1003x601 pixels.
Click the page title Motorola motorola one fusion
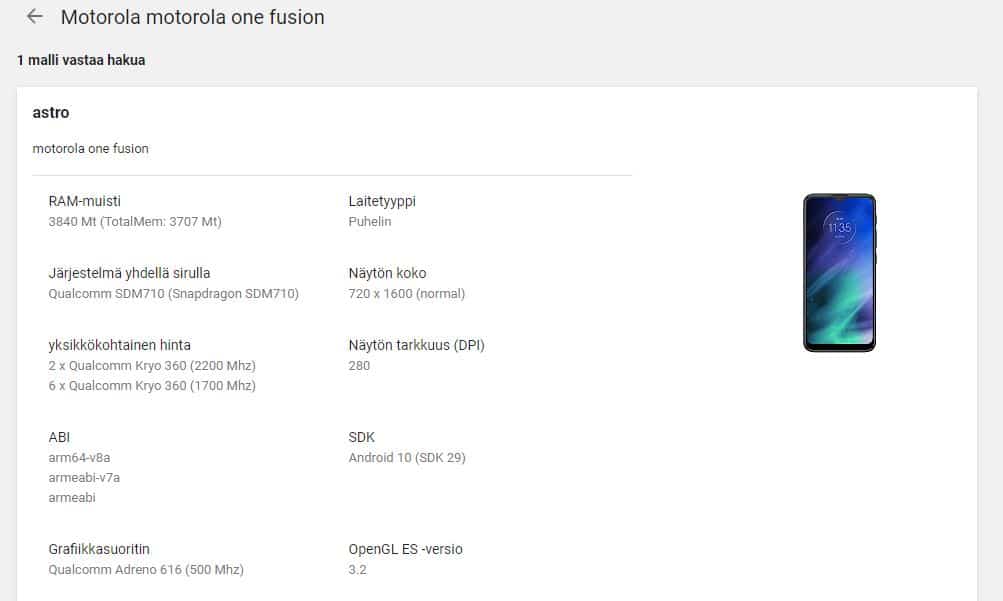[x=193, y=17]
